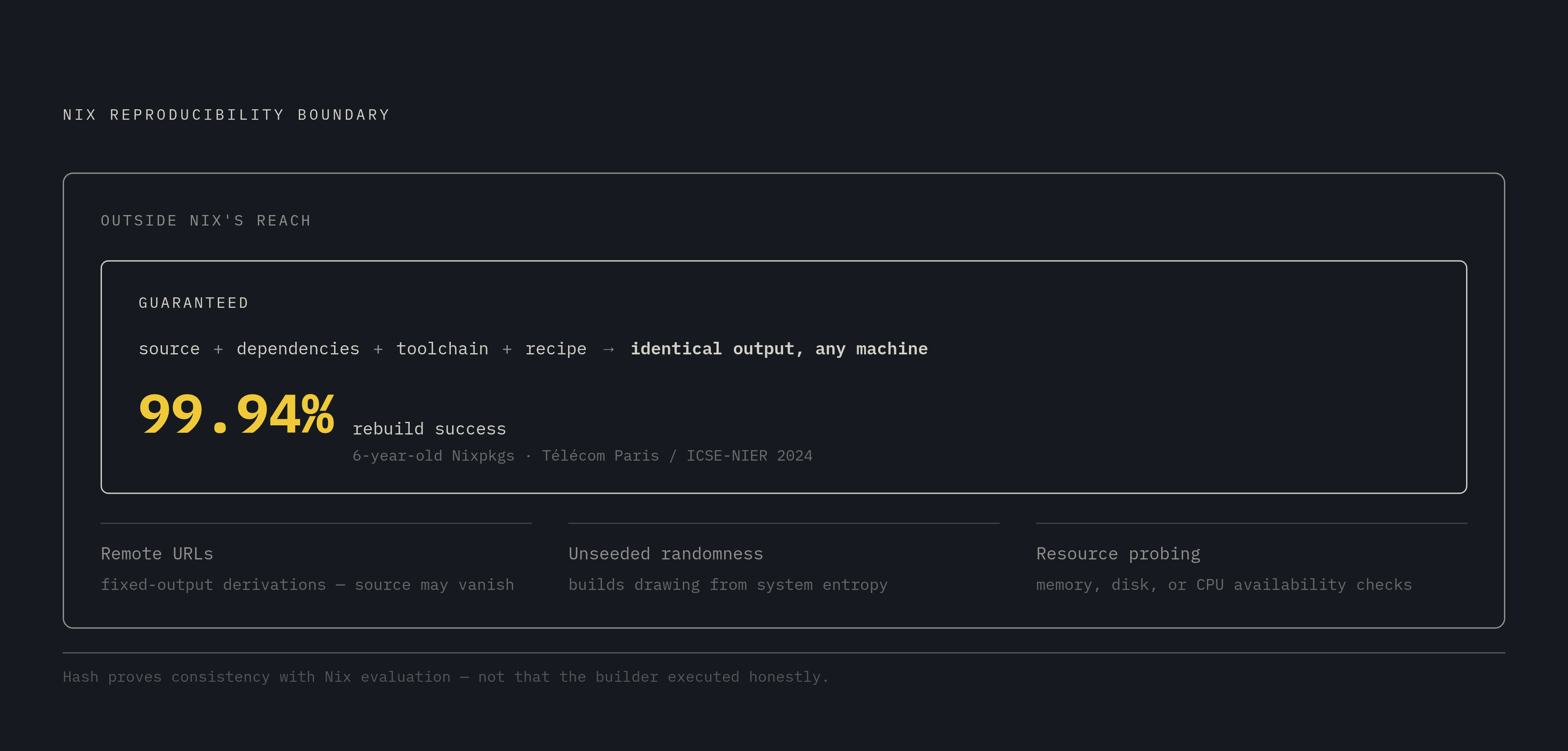
Task: Click the fixed-output derivations description
Action: pyautogui.click(x=308, y=585)
